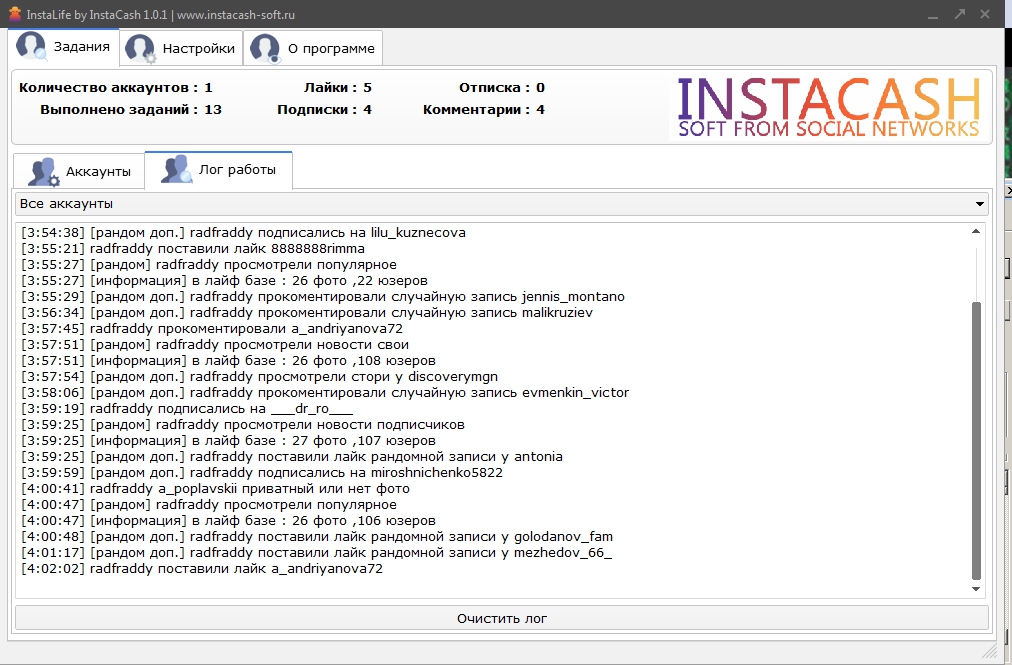Select the log line mentioning lilu_kuznecova
The height and width of the screenshot is (665, 1012).
pyautogui.click(x=243, y=232)
